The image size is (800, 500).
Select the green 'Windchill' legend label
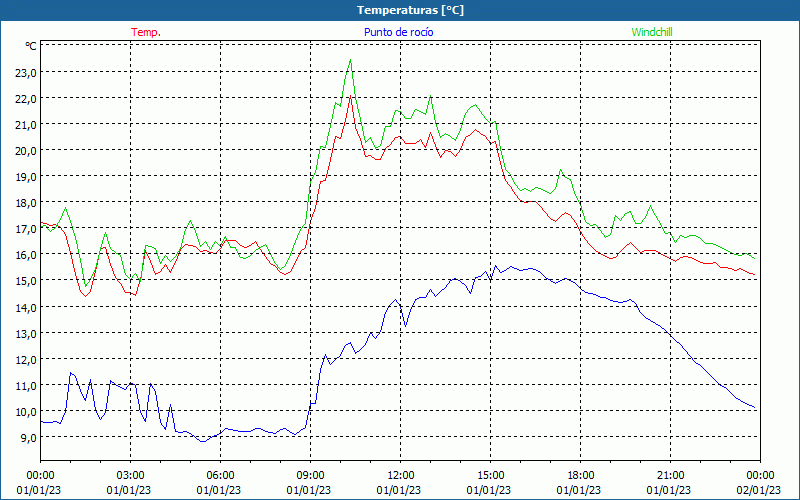(x=652, y=32)
